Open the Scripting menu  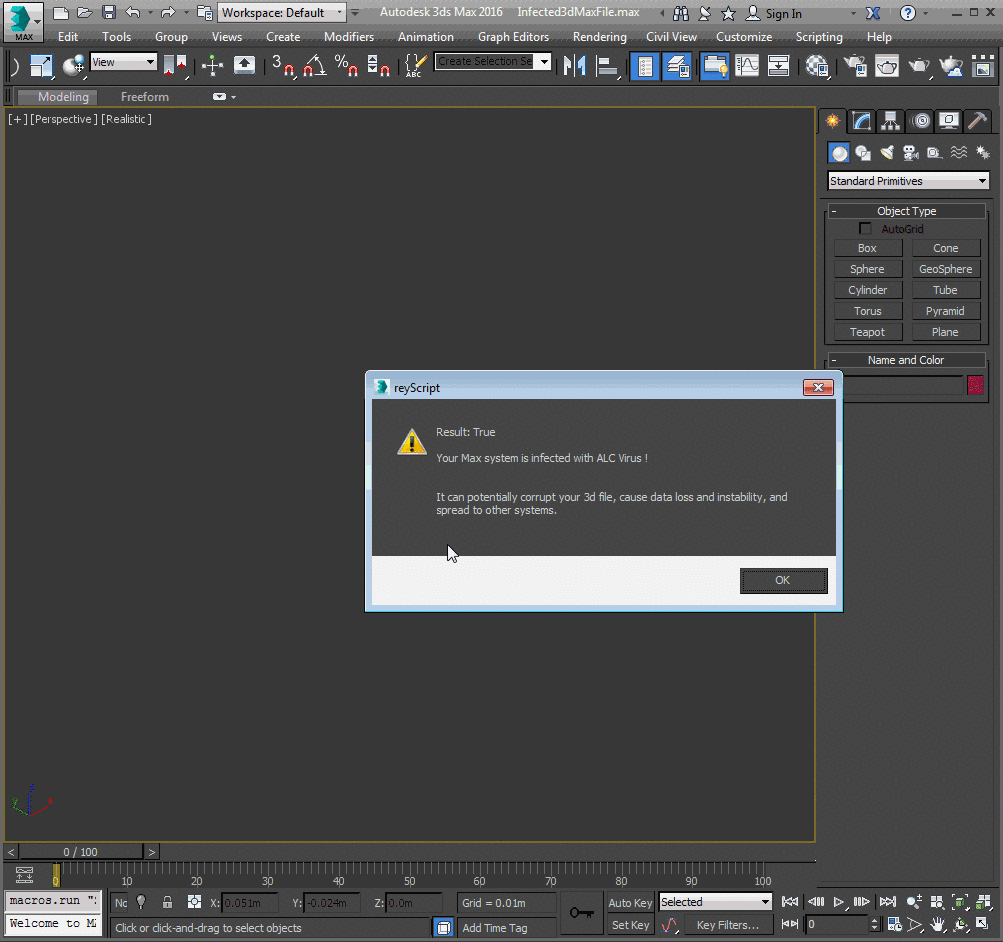coord(819,37)
